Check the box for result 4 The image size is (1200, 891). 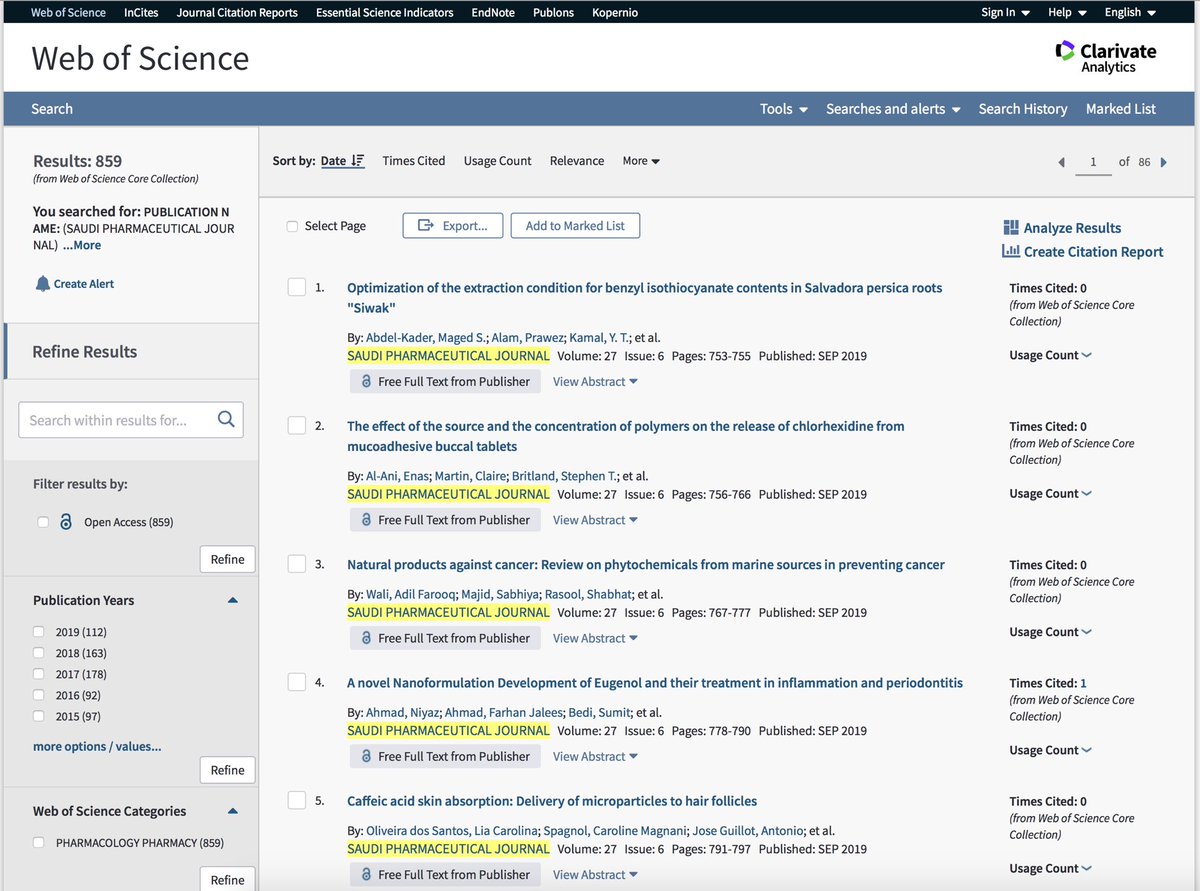(297, 682)
